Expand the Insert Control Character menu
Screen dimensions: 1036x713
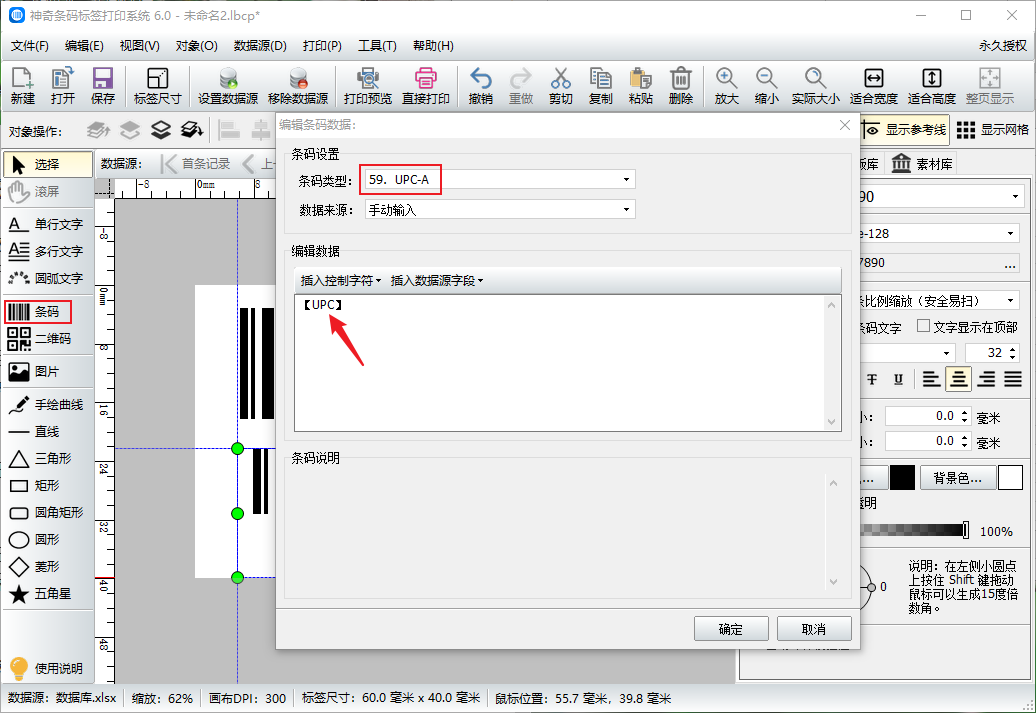(341, 281)
